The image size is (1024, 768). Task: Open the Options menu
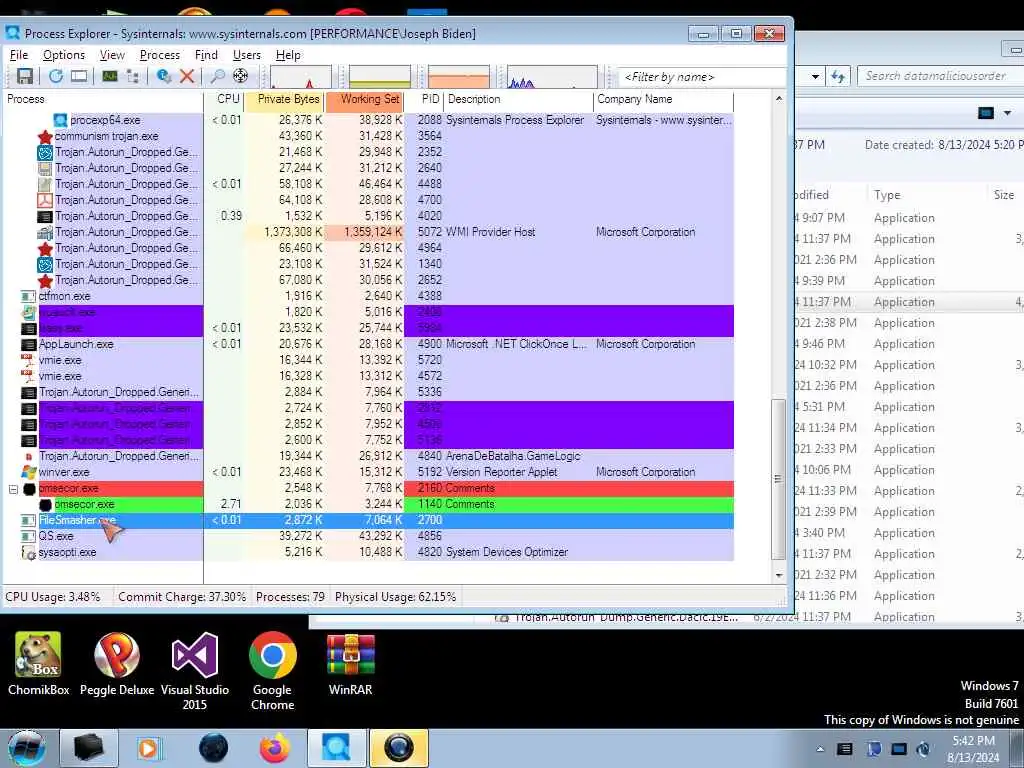coord(64,55)
